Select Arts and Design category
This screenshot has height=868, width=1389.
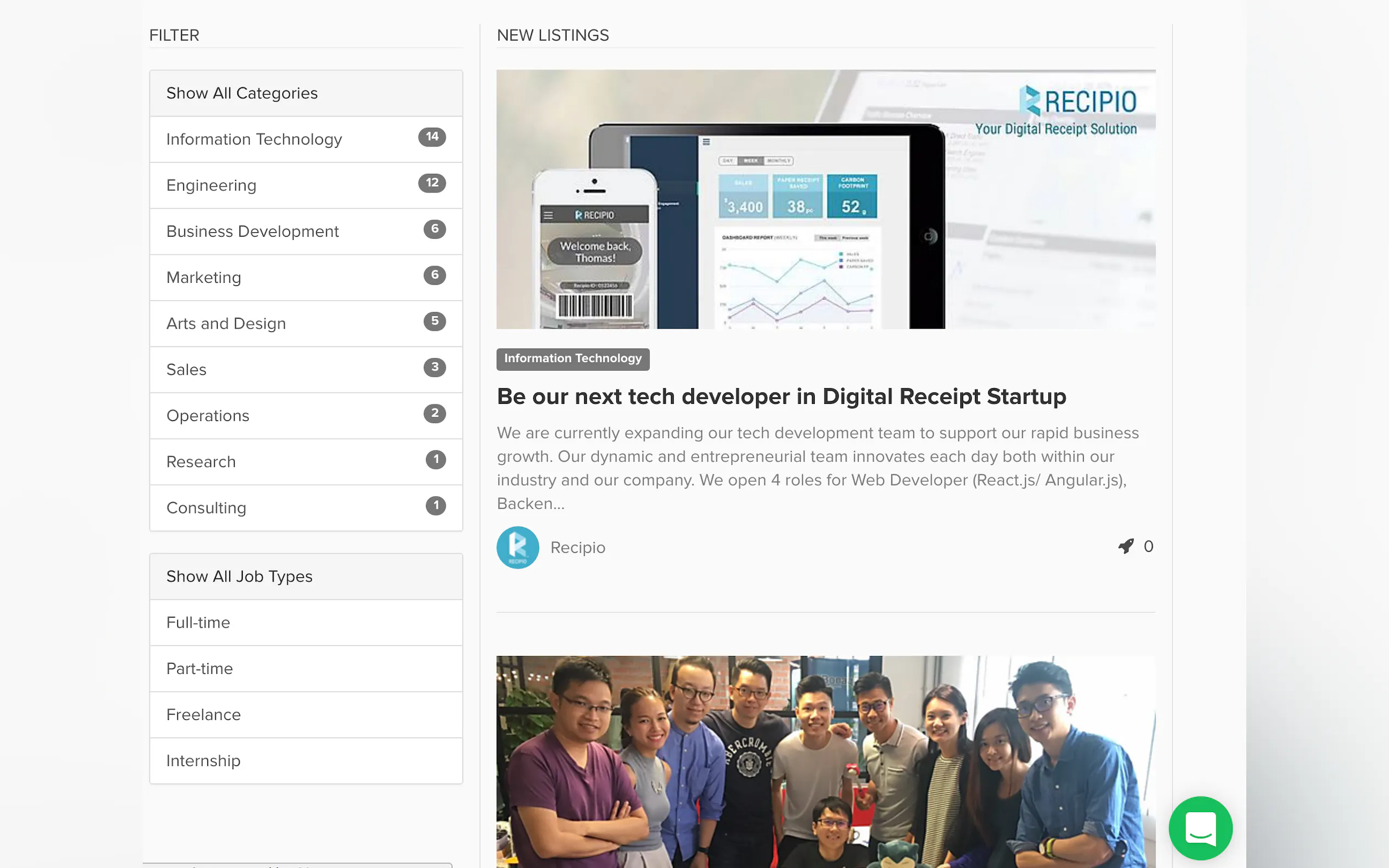coord(226,324)
